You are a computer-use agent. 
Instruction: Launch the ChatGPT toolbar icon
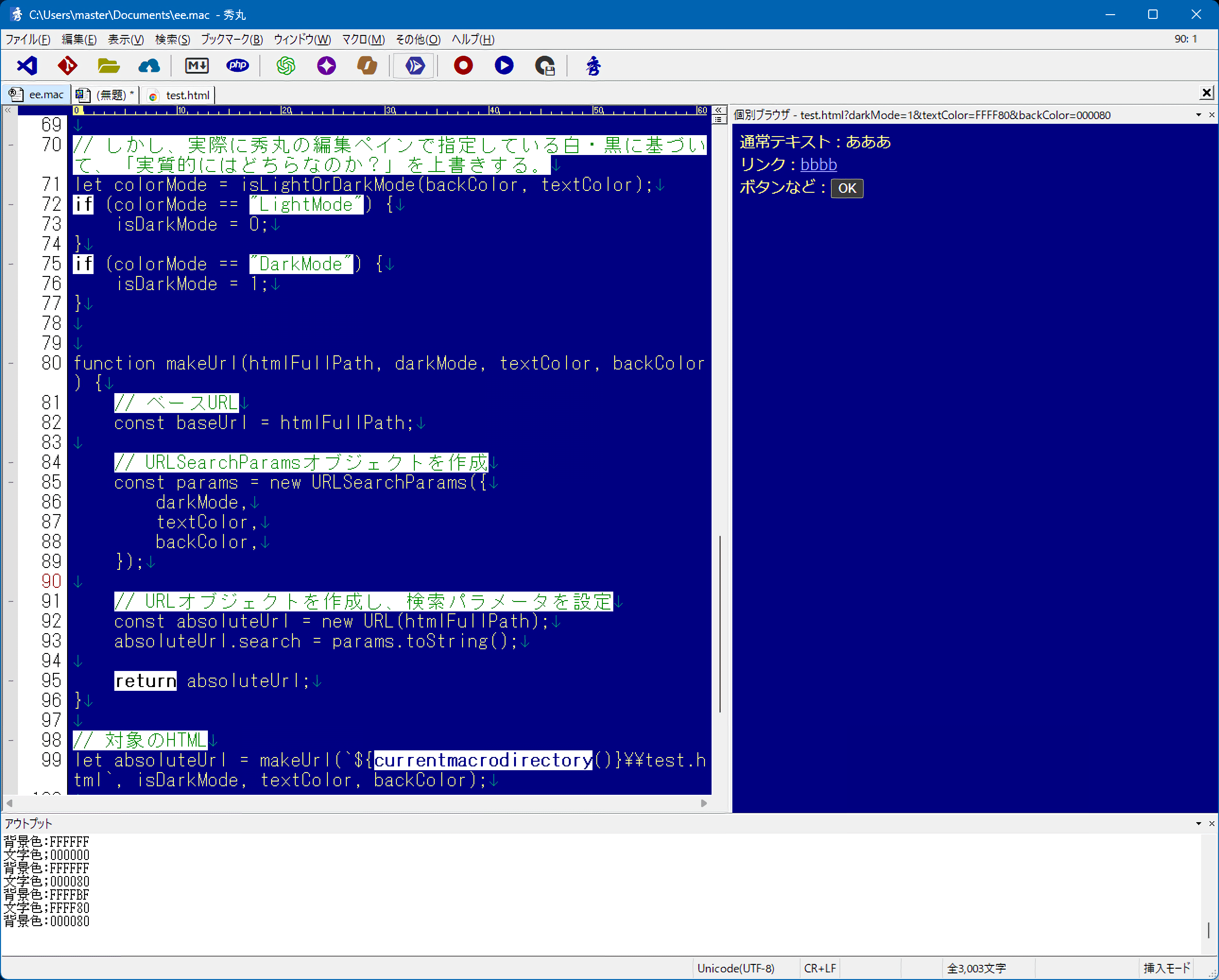pyautogui.click(x=285, y=66)
